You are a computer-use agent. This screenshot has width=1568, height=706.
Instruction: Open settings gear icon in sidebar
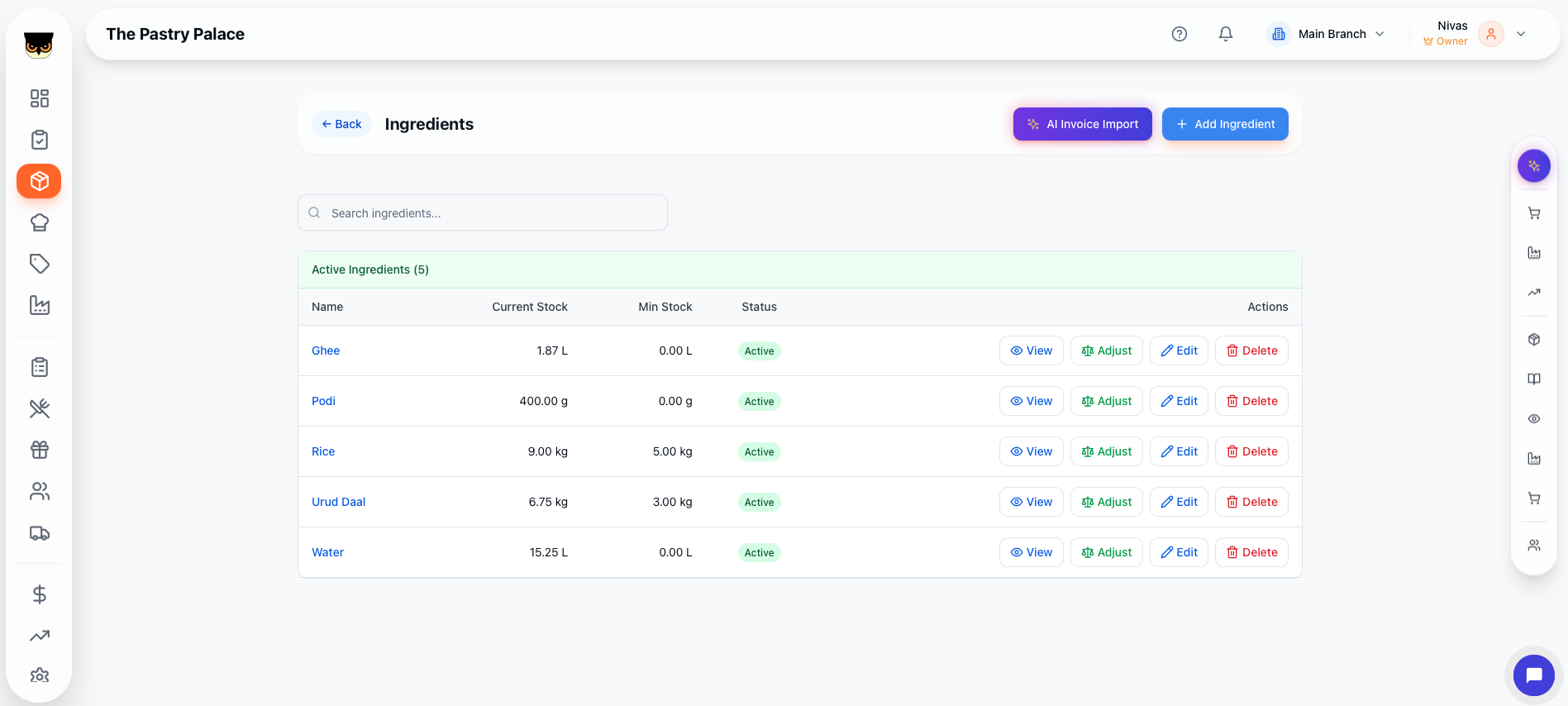(x=39, y=675)
